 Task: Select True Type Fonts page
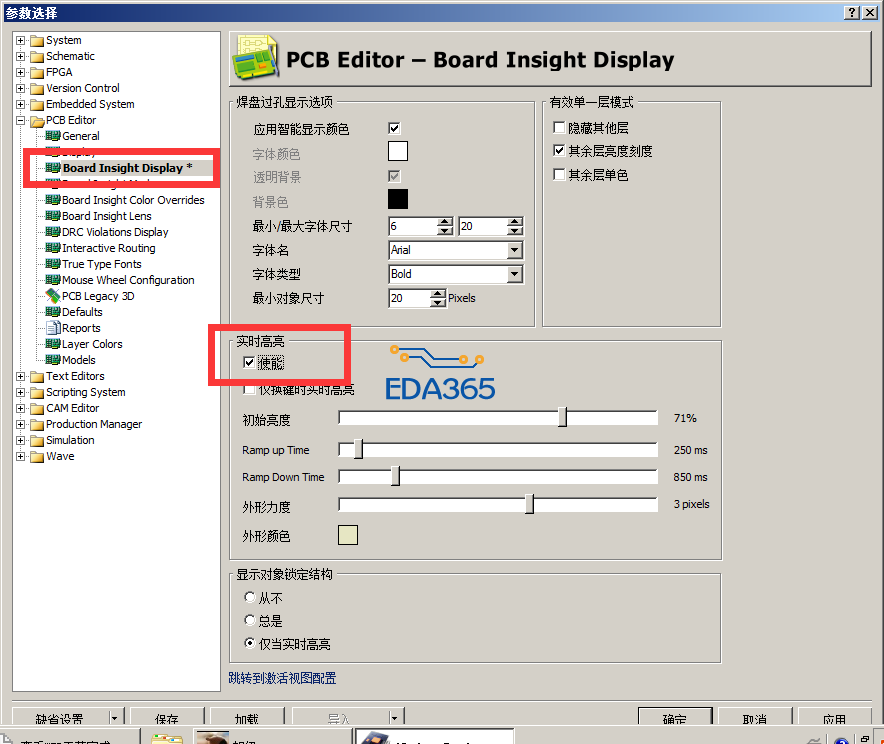pos(101,264)
